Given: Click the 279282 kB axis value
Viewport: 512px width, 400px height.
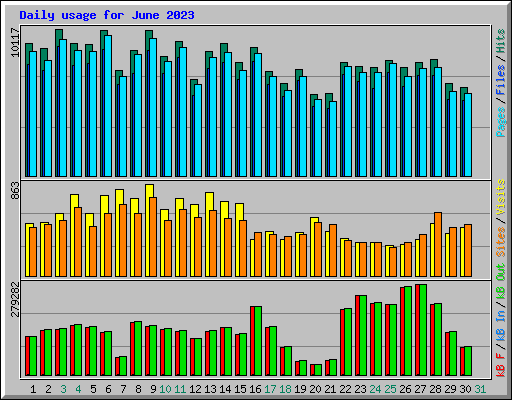Looking at the screenshot, I should pyautogui.click(x=15, y=299).
